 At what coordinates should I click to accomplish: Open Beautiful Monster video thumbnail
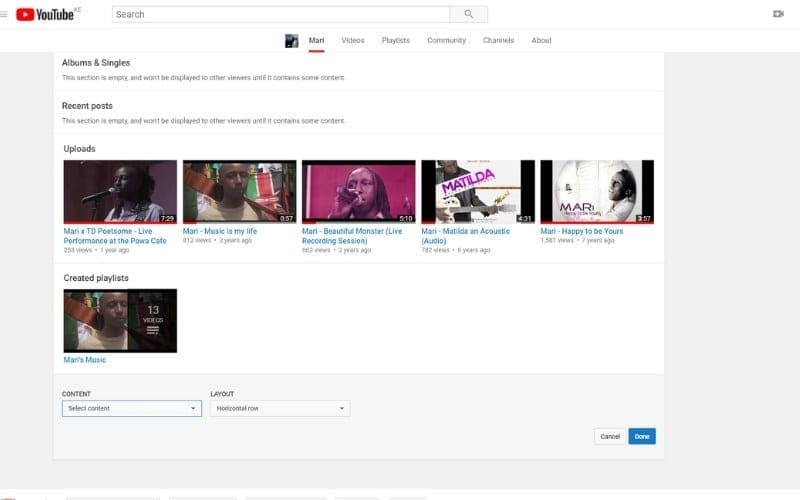pyautogui.click(x=359, y=191)
